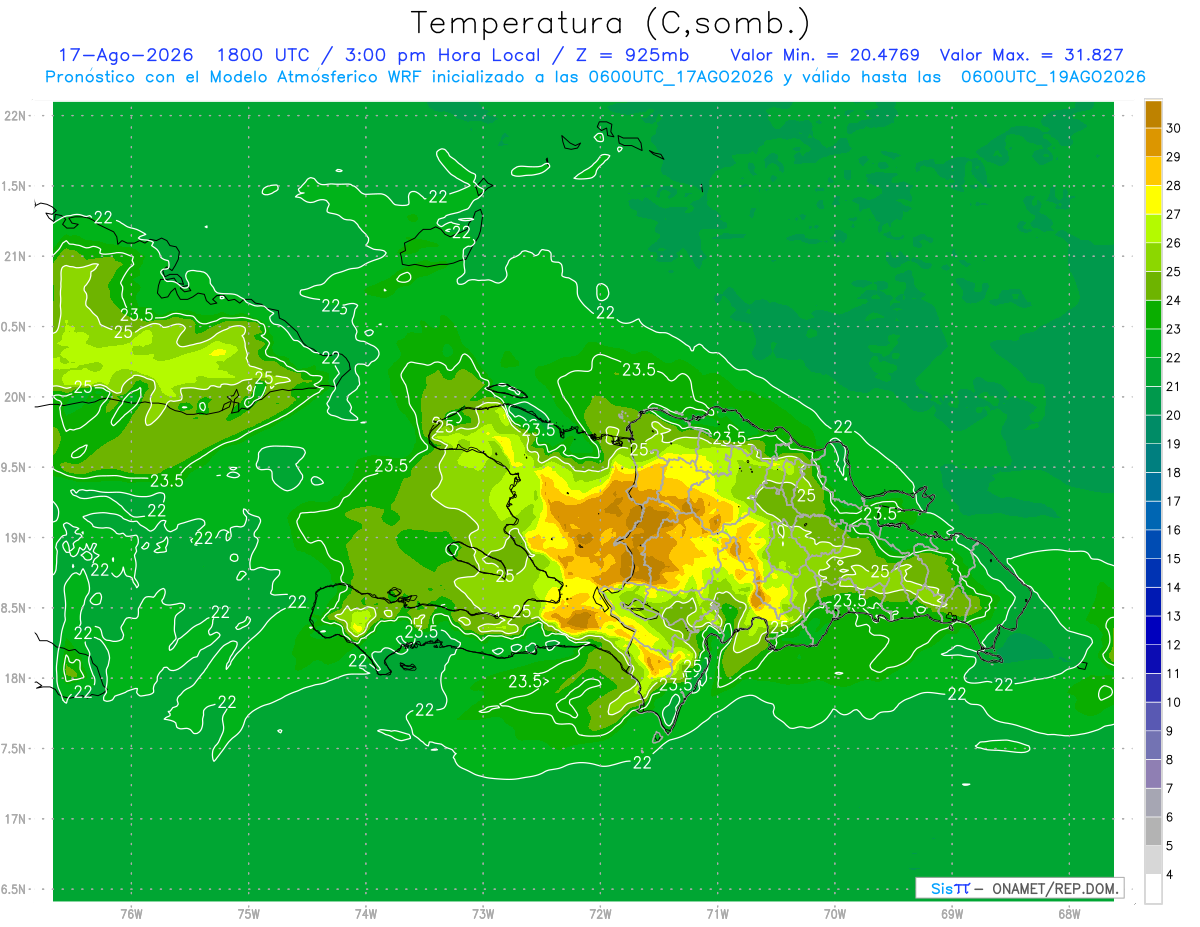Click the colorbar label "20"
Screen dimensions: 1200x927
point(1173,415)
